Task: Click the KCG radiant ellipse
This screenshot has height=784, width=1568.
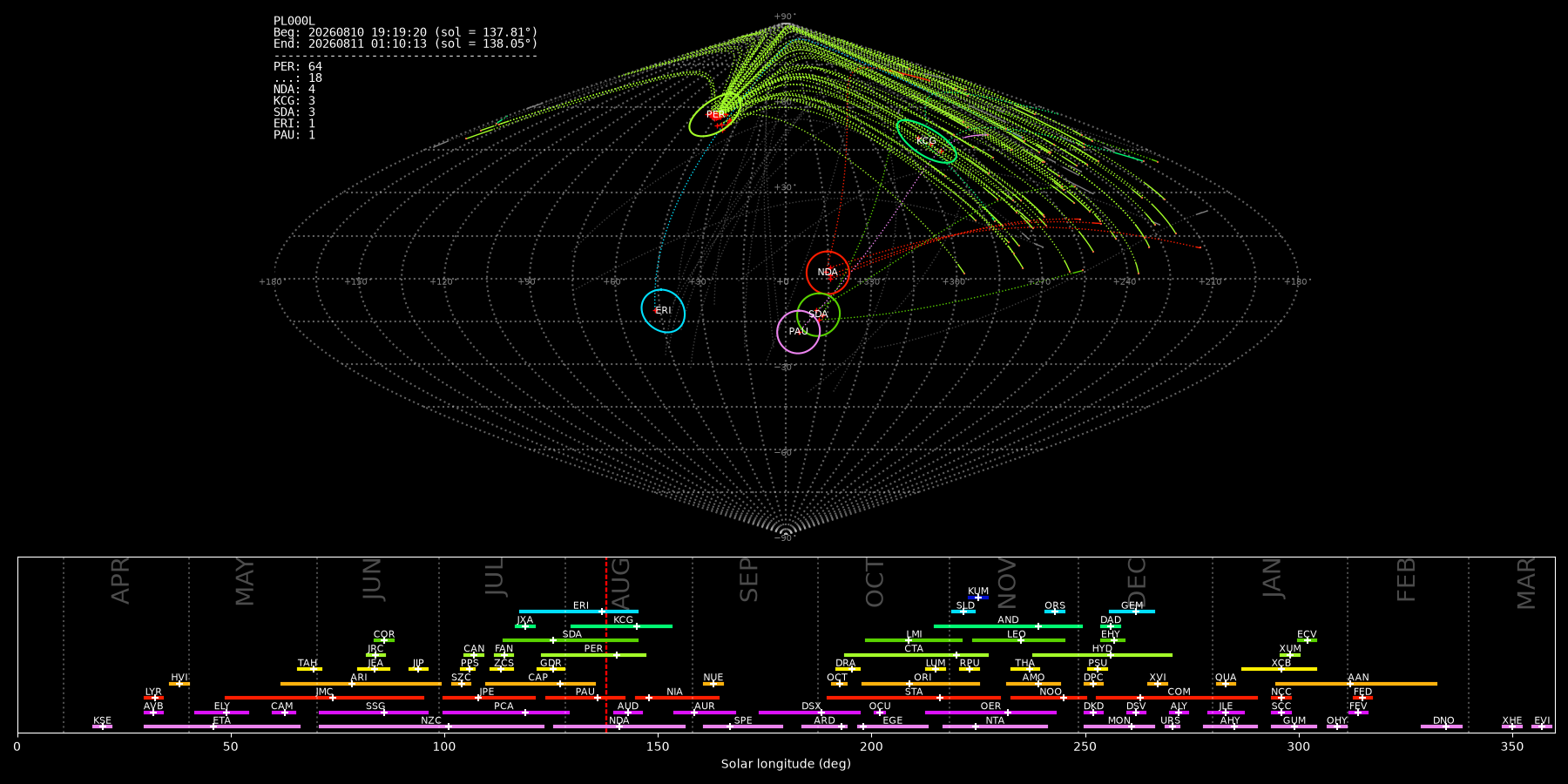Action: click(x=927, y=141)
